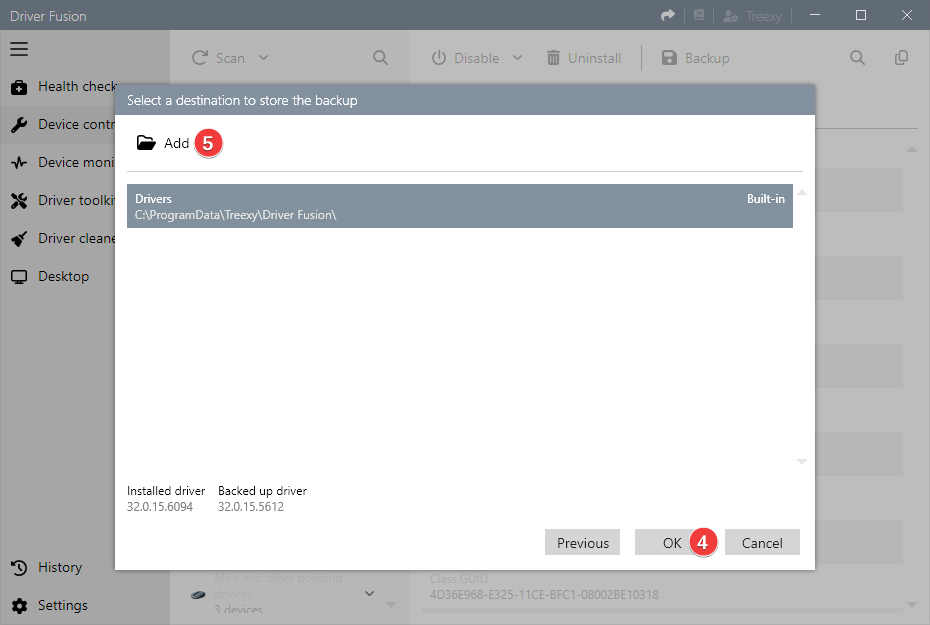930x625 pixels.
Task: Click the Class GUID value text
Action: 544,595
